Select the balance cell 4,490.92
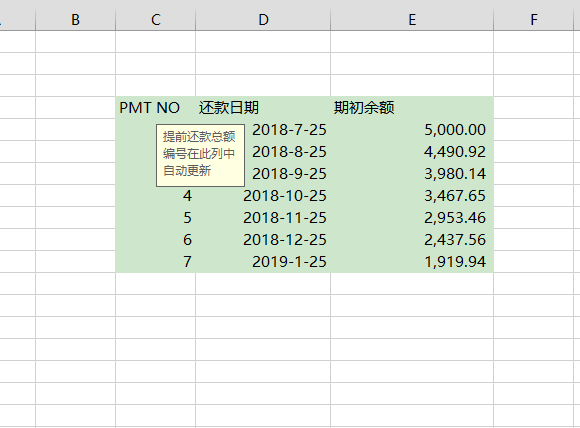The height and width of the screenshot is (428, 580). (x=412, y=152)
